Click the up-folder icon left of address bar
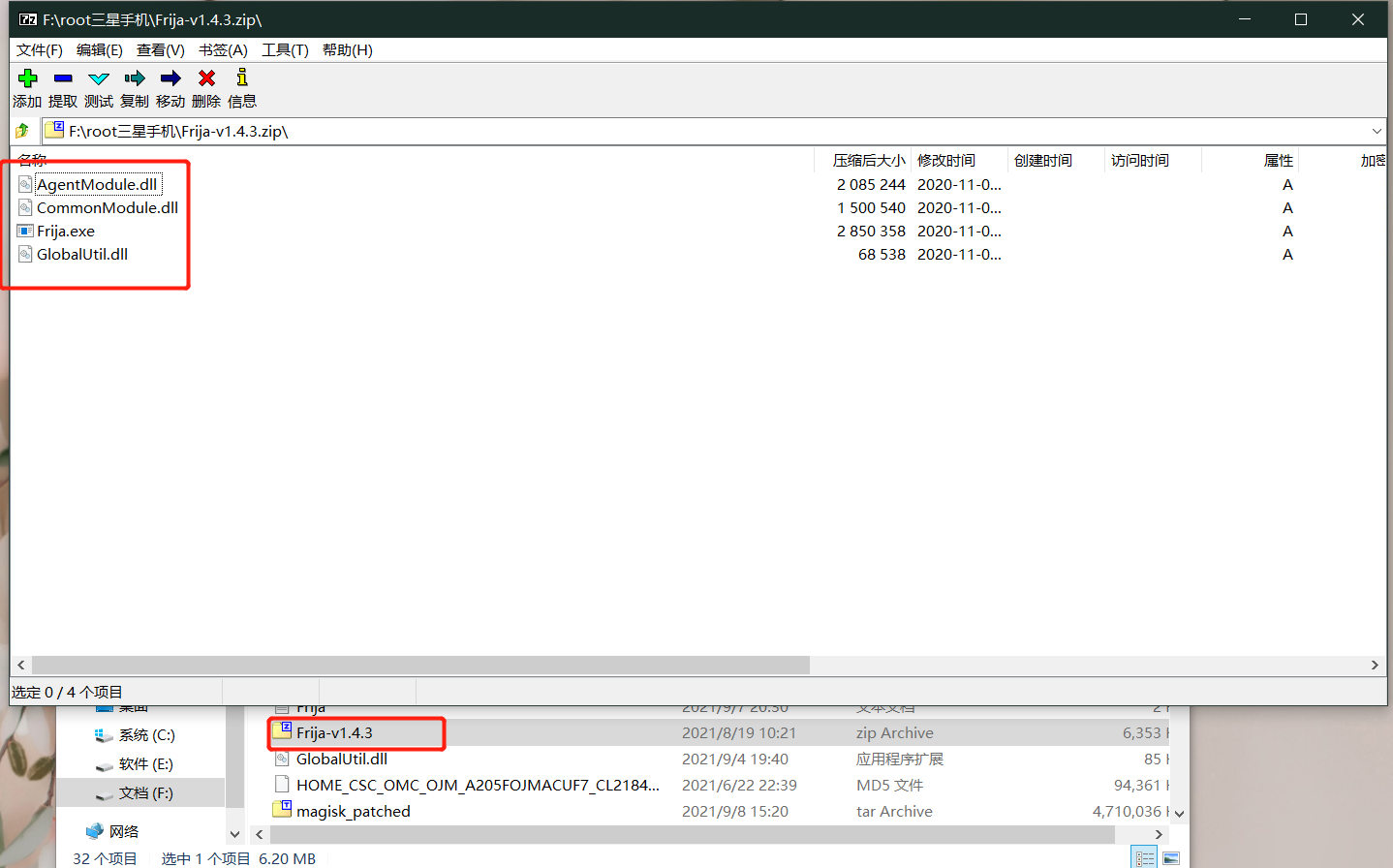The width and height of the screenshot is (1393, 868). click(22, 131)
